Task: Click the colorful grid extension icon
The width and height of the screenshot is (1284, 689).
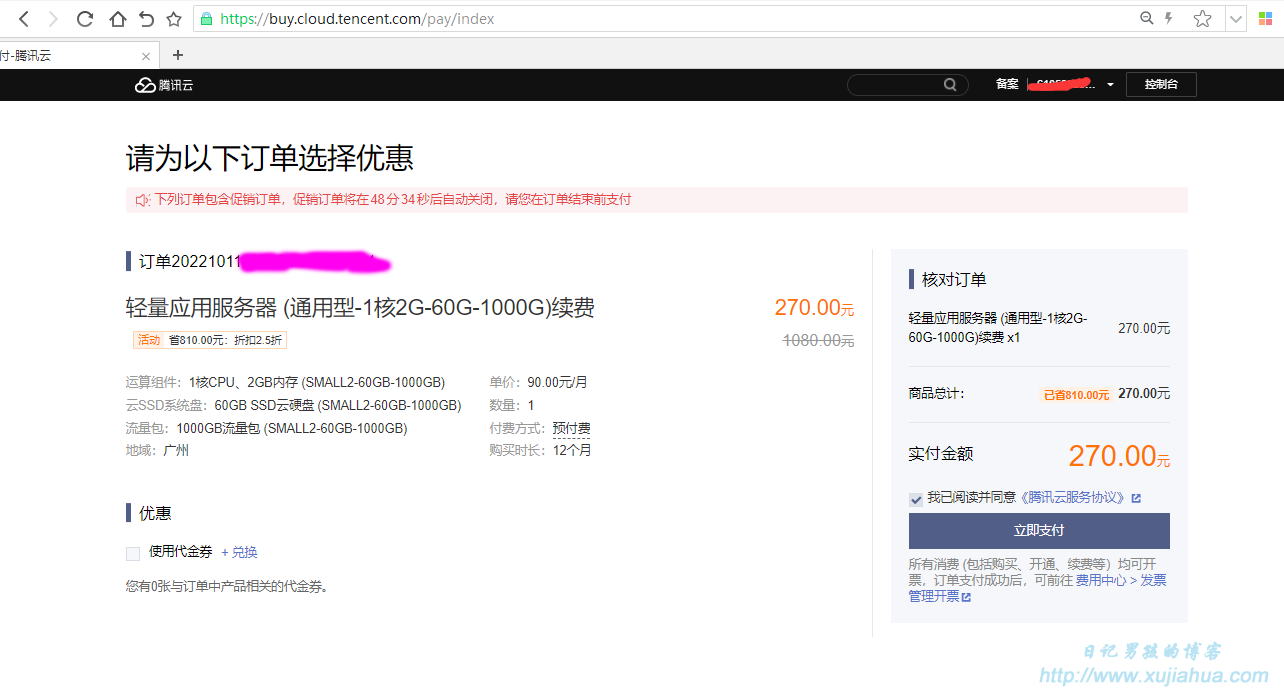Action: point(1265,19)
